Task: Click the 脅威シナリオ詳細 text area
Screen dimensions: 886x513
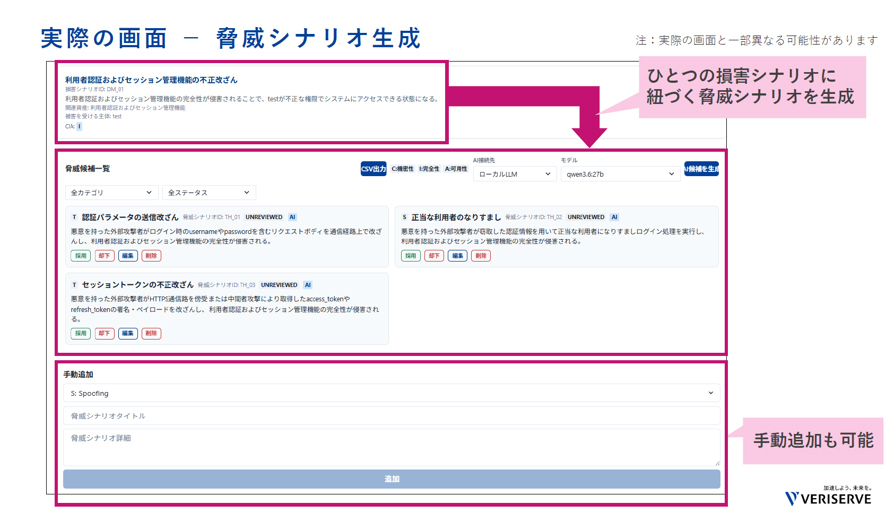Action: point(392,447)
